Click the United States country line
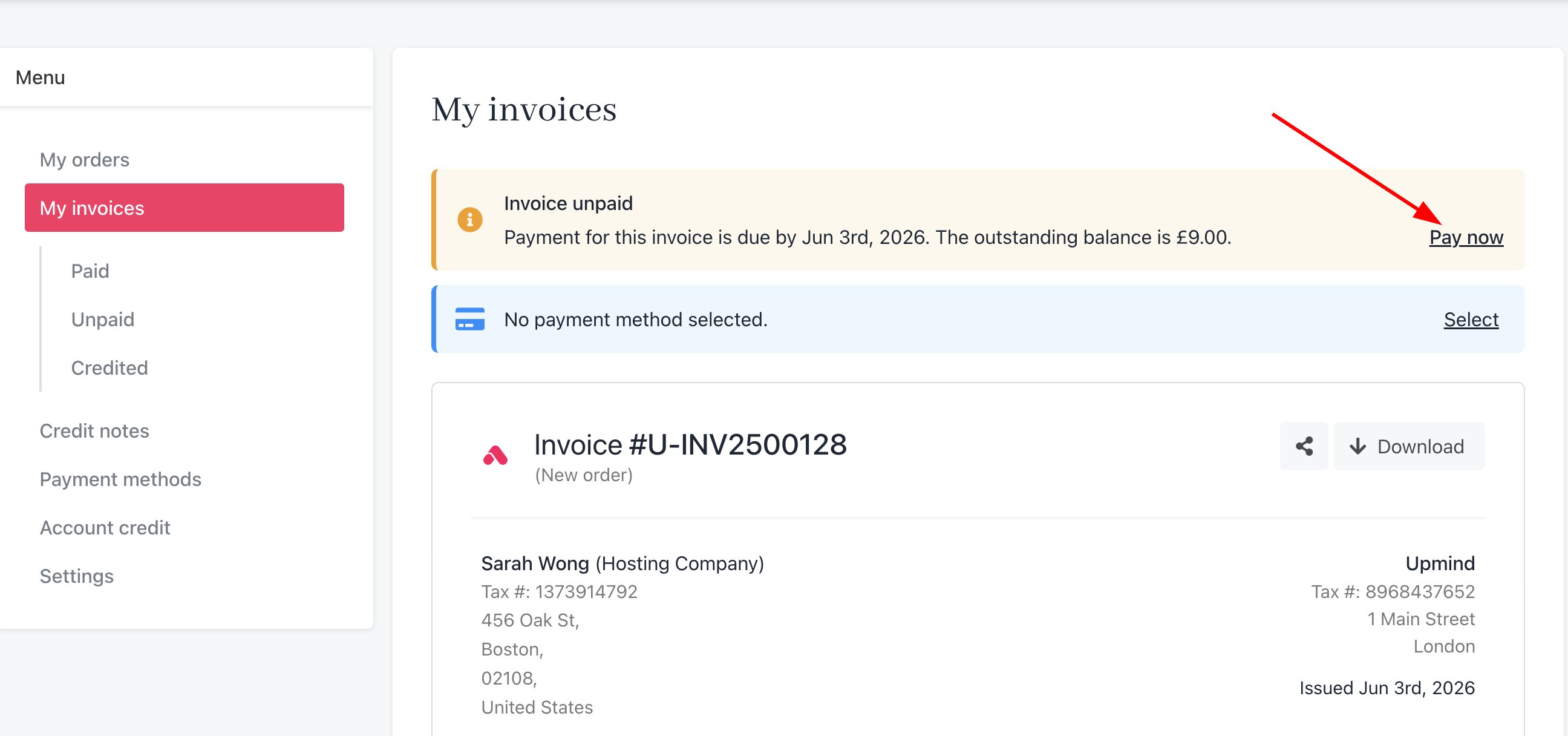This screenshot has height=736, width=1568. 537,708
